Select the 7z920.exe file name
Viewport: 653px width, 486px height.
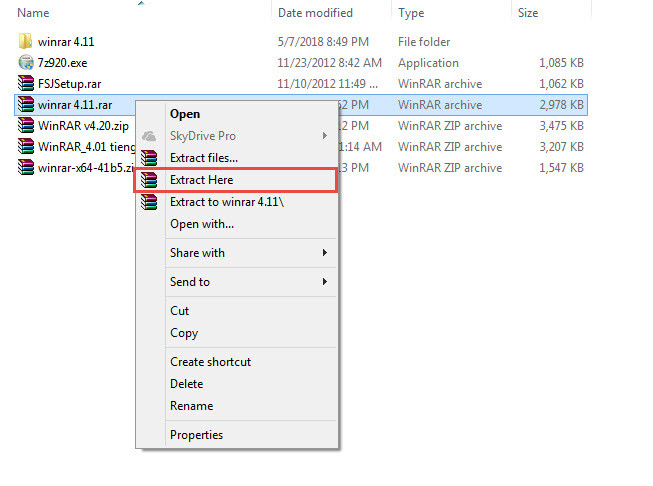pyautogui.click(x=62, y=63)
